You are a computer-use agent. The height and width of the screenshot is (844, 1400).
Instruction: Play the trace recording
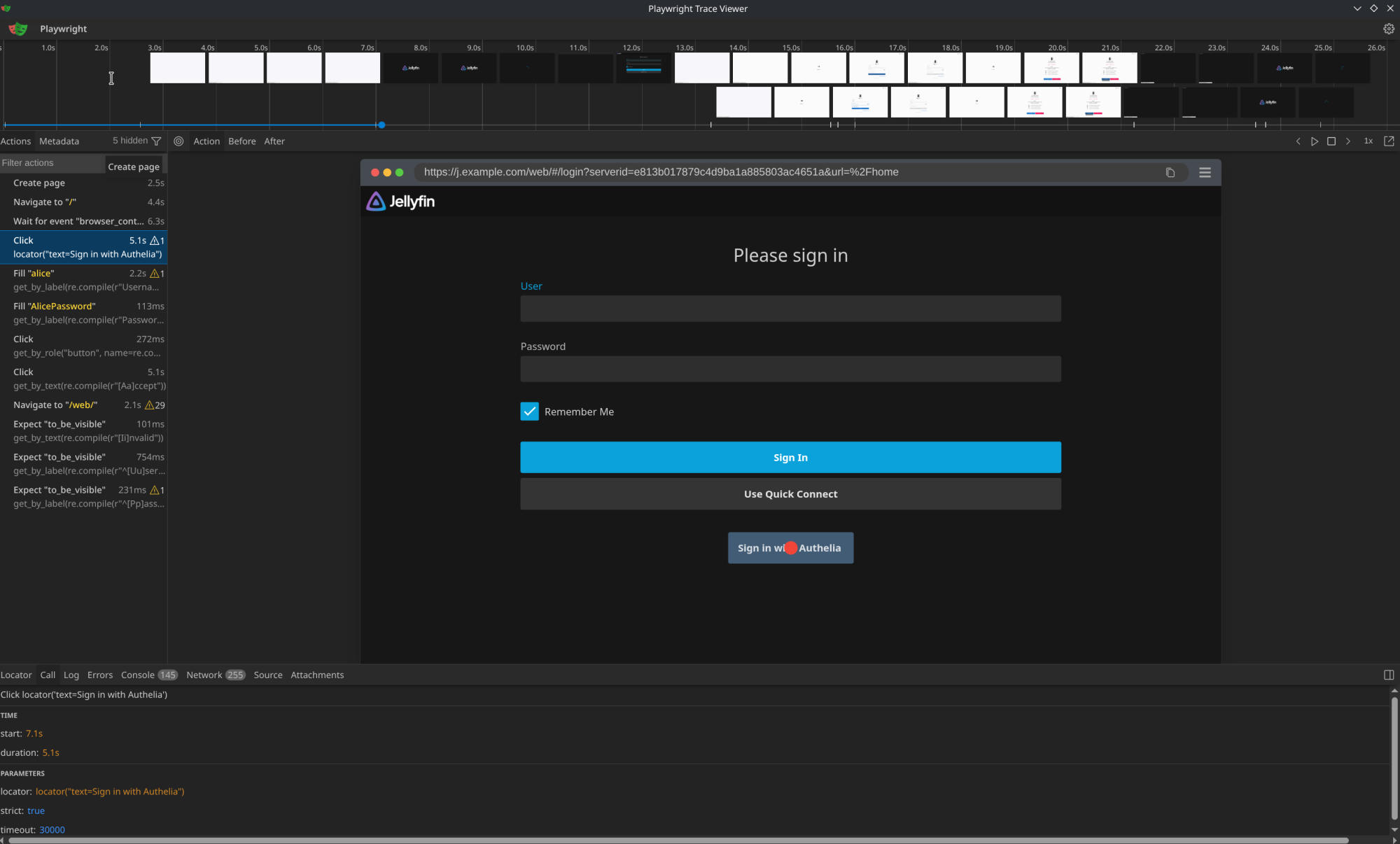click(x=1315, y=141)
